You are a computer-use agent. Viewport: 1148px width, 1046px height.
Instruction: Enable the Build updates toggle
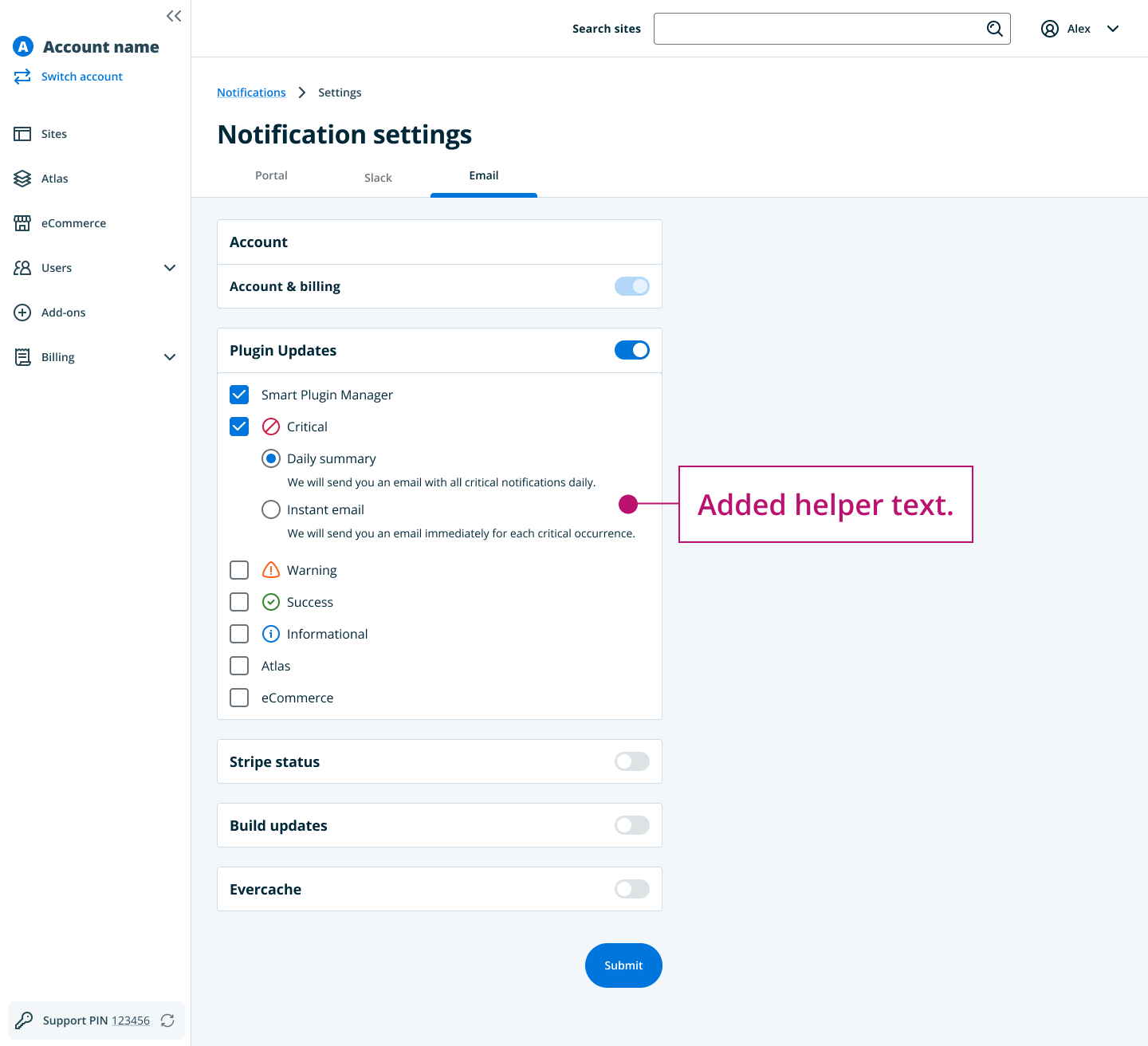(x=632, y=825)
